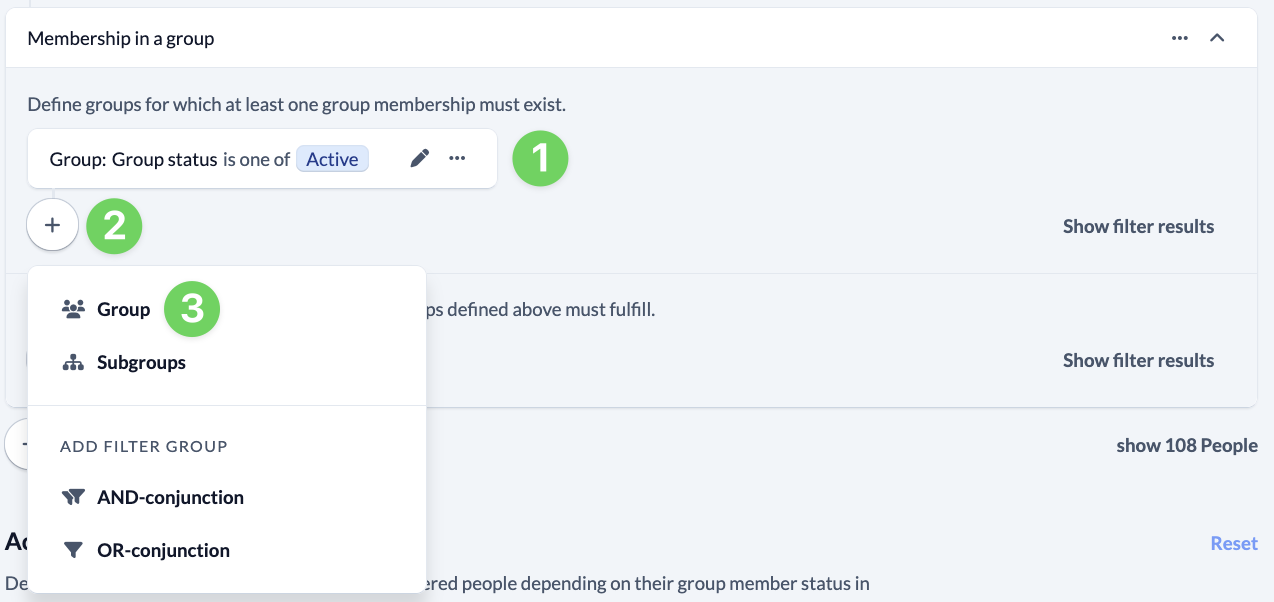1274x602 pixels.
Task: Click the Active status tag
Action: (332, 159)
